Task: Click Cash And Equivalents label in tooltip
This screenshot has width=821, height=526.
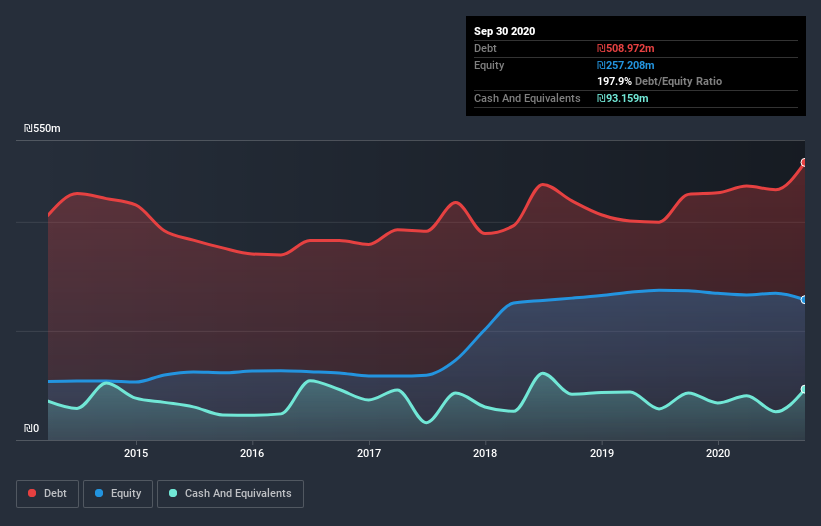Action: coord(527,98)
